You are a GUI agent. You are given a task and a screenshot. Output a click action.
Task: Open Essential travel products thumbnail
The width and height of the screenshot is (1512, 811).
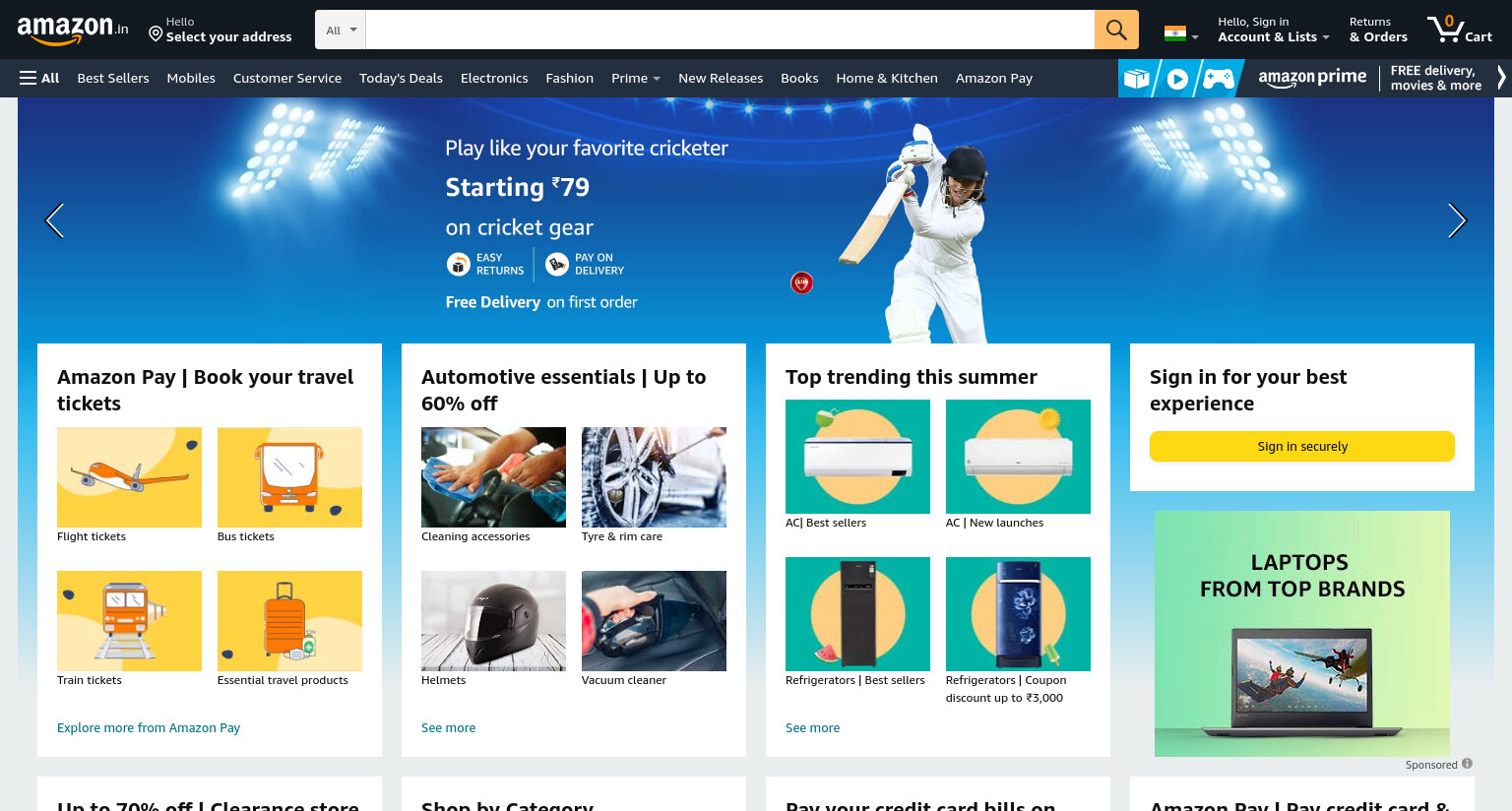point(289,621)
